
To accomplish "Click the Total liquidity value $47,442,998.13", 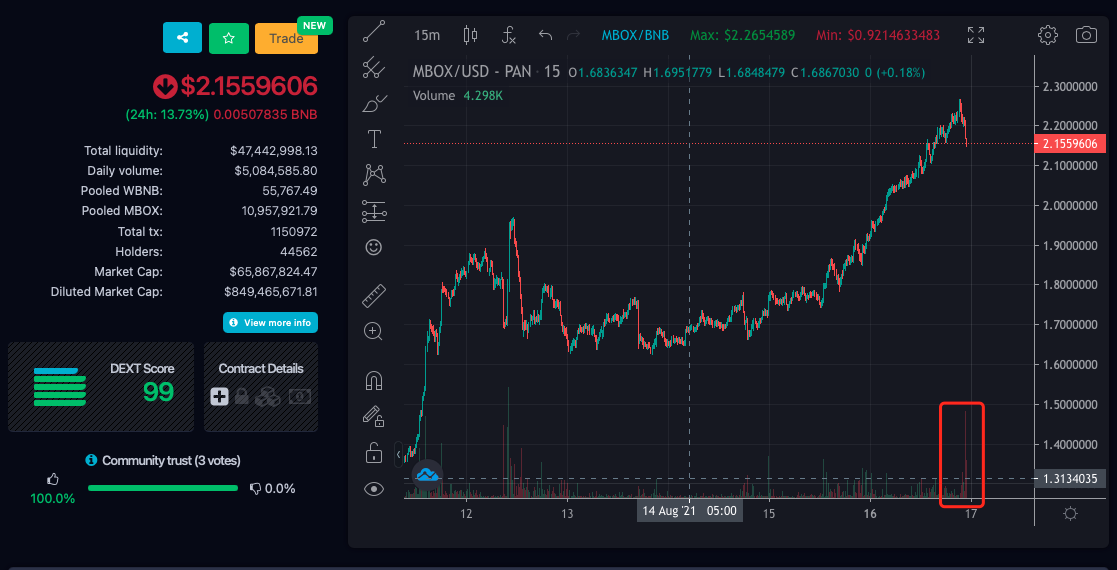I will tap(274, 151).
